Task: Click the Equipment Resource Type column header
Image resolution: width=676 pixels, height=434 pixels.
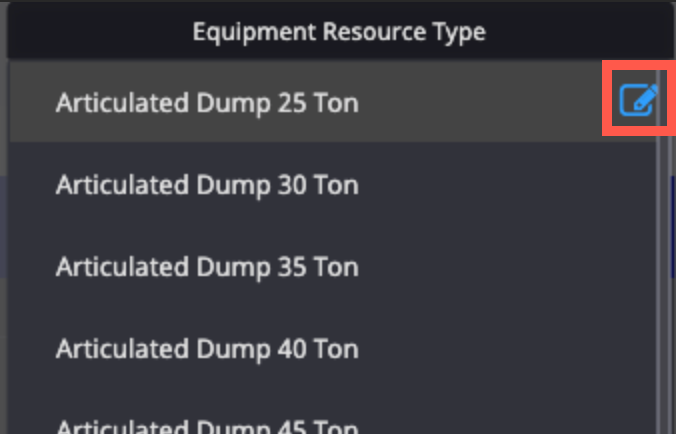Action: [x=339, y=31]
